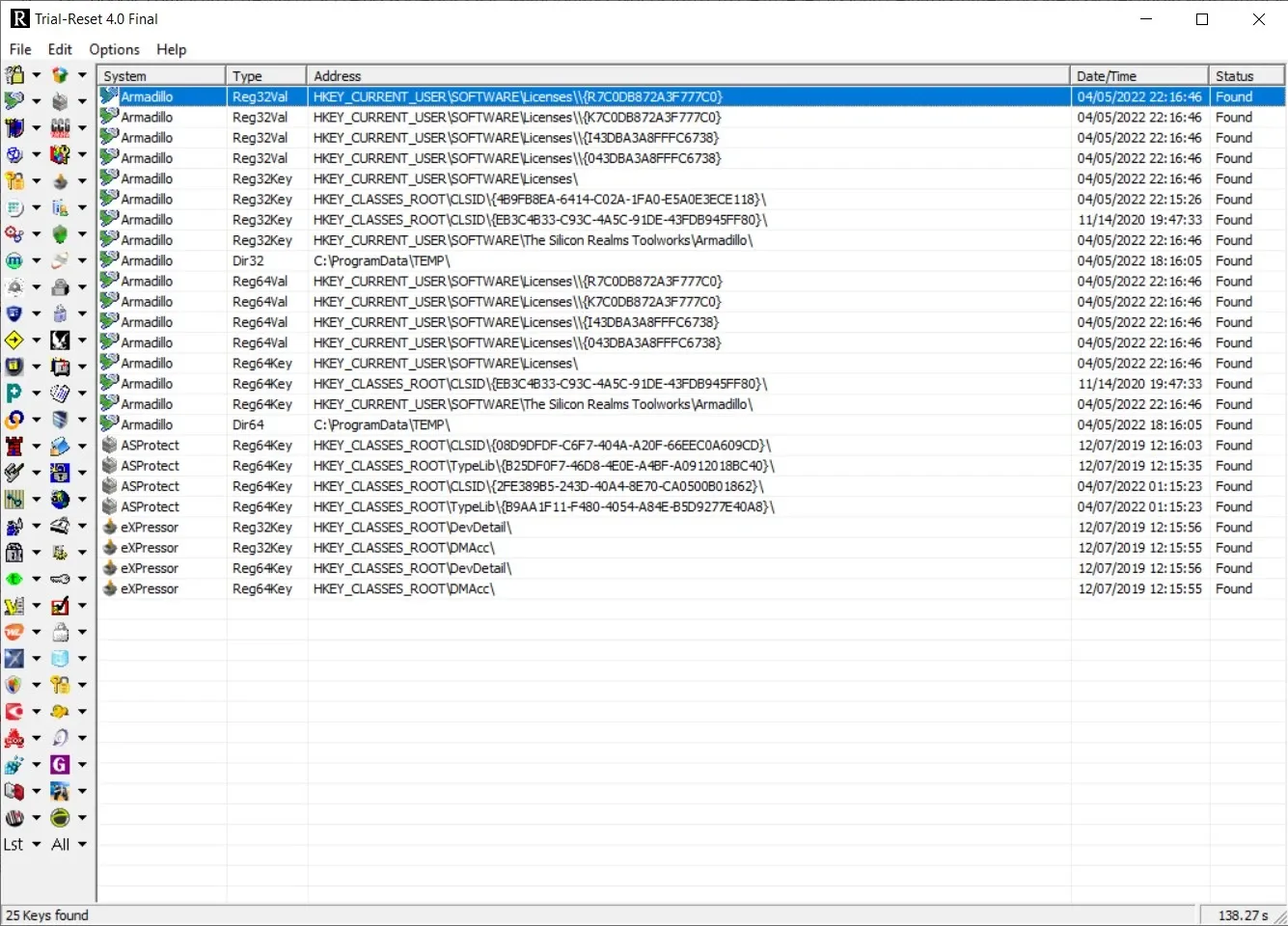1288x926 pixels.
Task: Open the dropdown arrow beside Lst
Action: [x=37, y=845]
